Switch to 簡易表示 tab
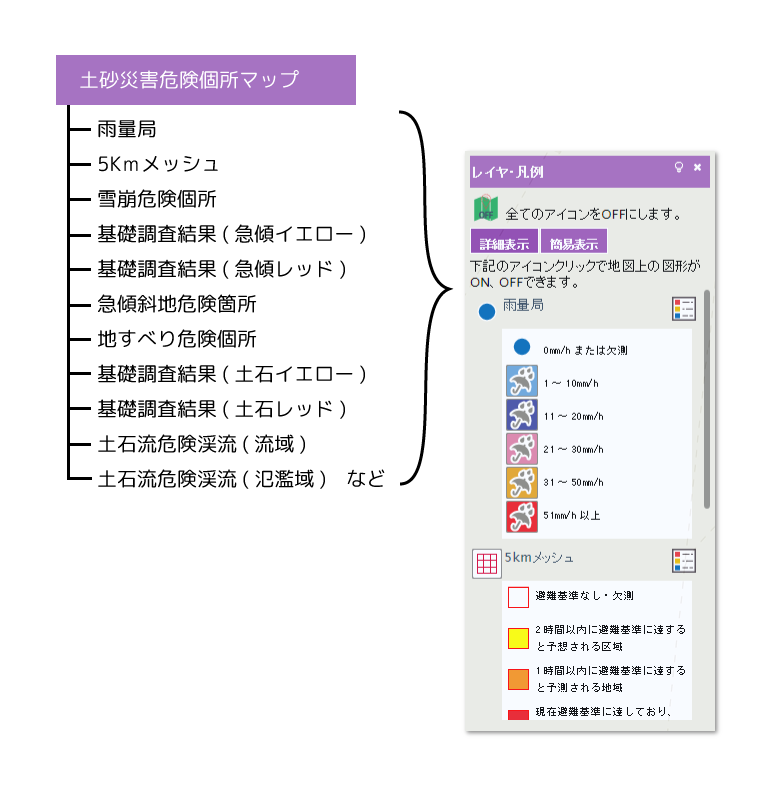Viewport: 780px width, 800px height. tap(574, 242)
